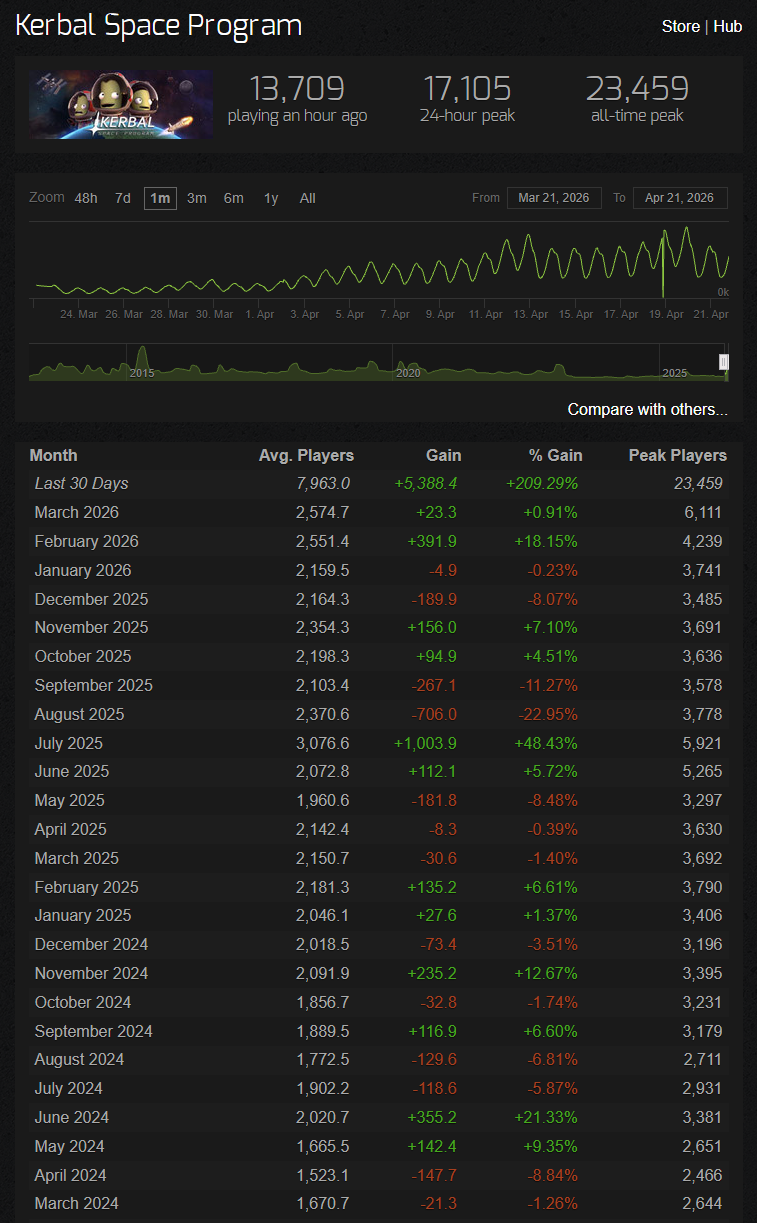
Task: Click December 2025 percent gain -8.07%
Action: [551, 599]
